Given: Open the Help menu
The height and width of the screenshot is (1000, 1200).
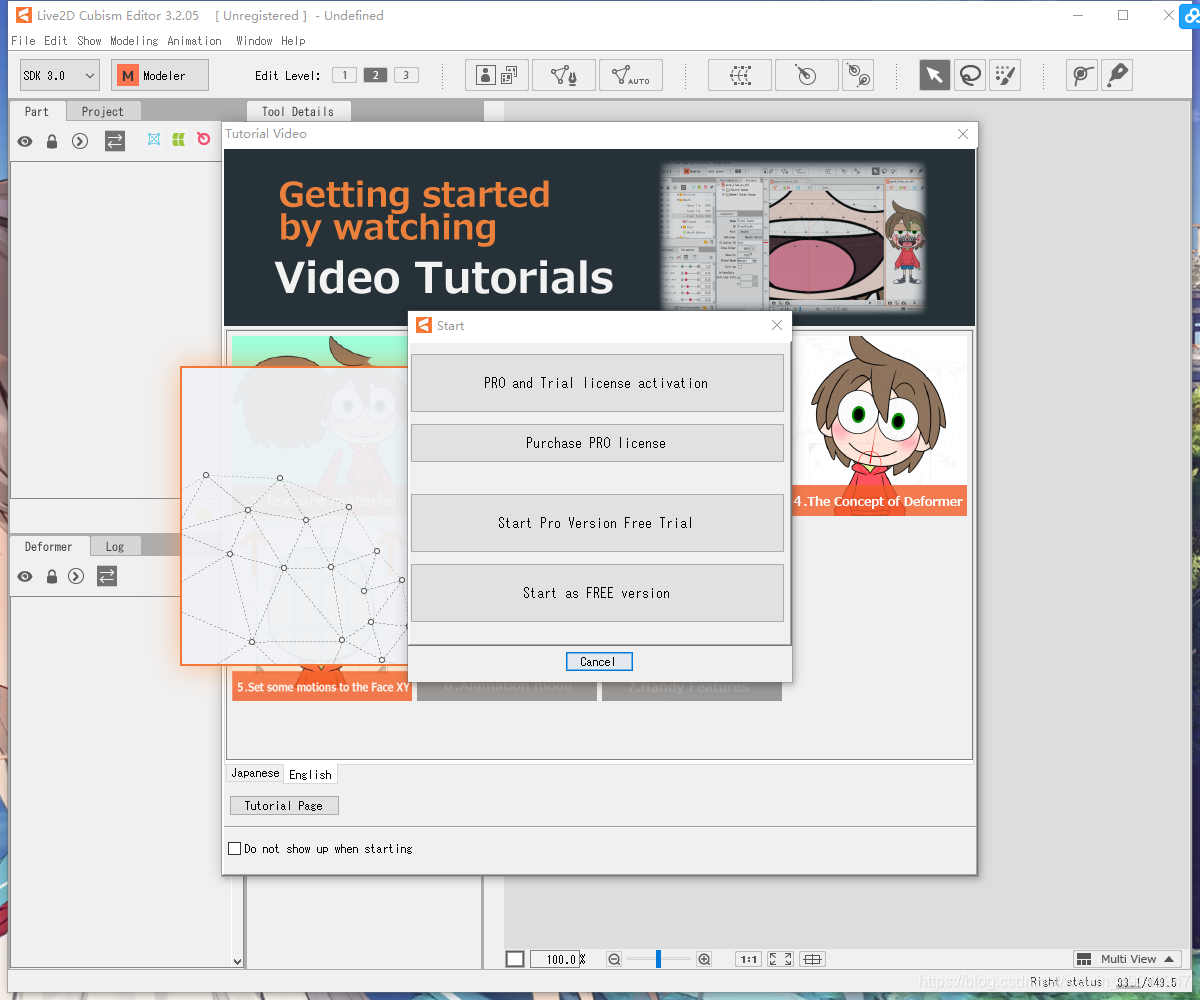Looking at the screenshot, I should coord(293,41).
